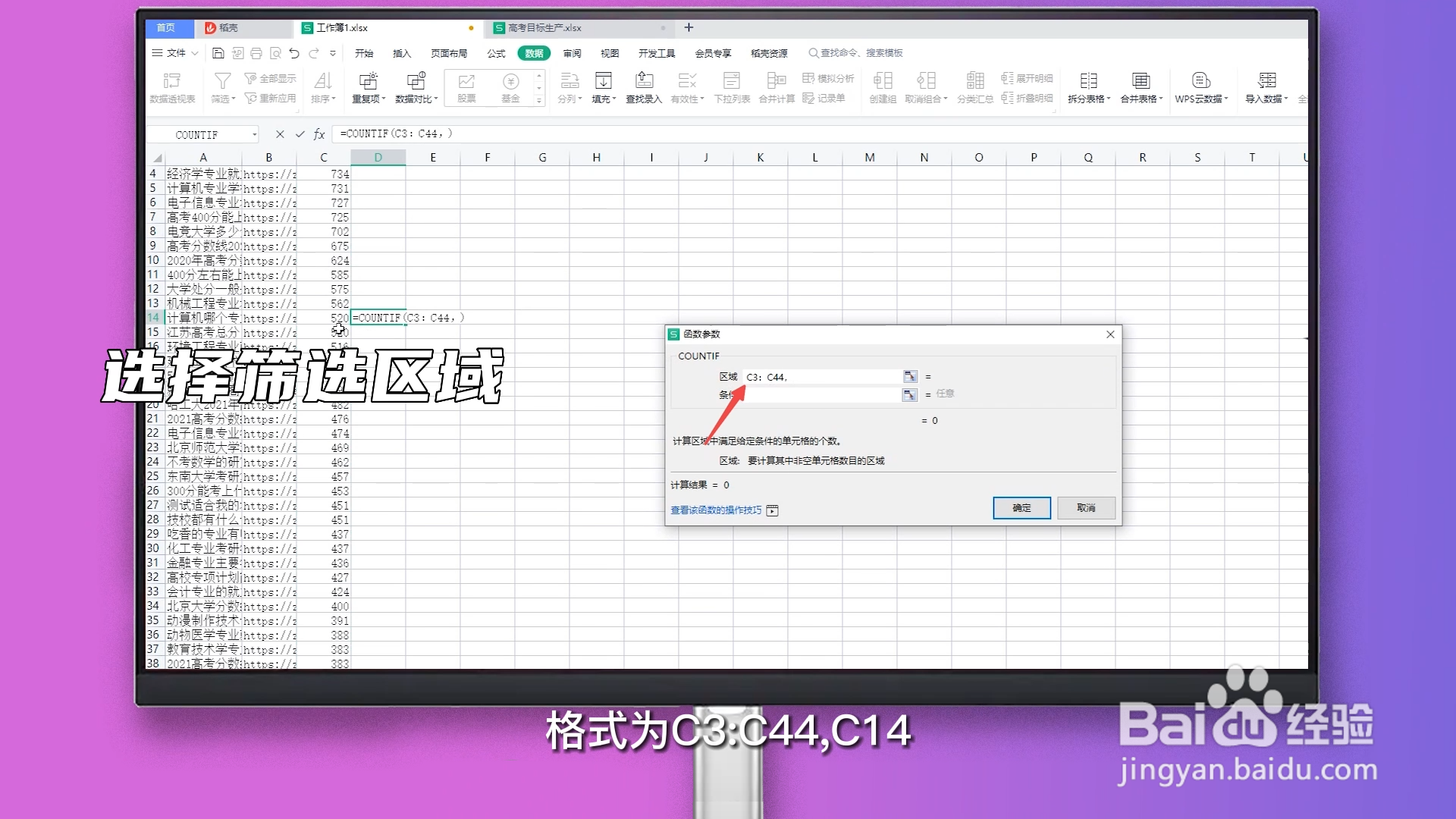The height and width of the screenshot is (819, 1456).
Task: Switch to the 公式 ribbon tab
Action: click(x=497, y=53)
